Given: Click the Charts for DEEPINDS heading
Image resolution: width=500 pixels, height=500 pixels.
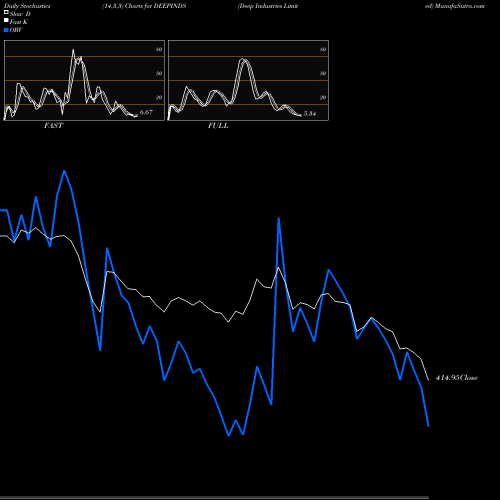Looking at the screenshot, I should click(156, 6).
